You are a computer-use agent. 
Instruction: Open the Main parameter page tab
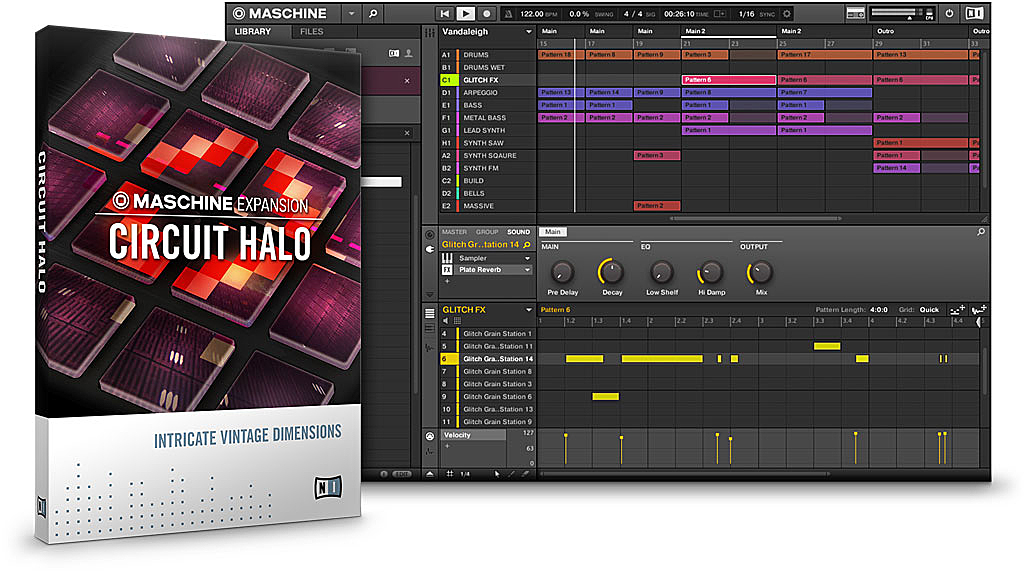click(x=553, y=232)
